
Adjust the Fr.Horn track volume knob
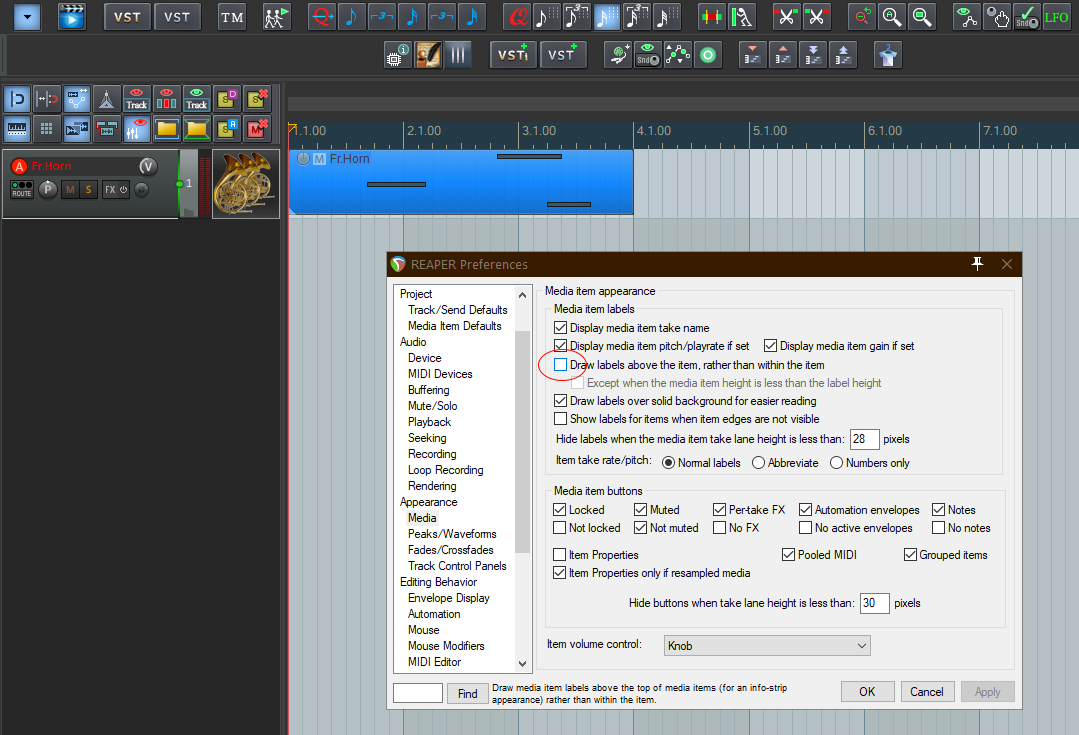pyautogui.click(x=148, y=166)
